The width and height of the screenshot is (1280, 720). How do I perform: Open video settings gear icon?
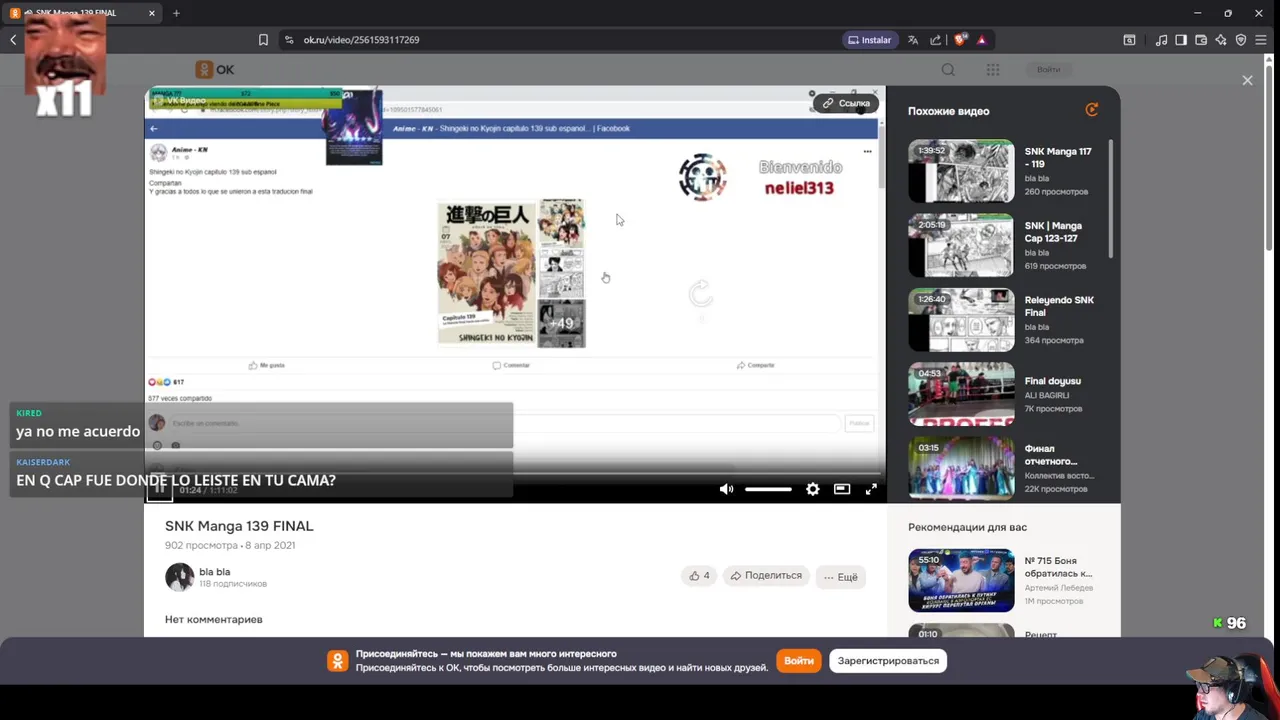[x=813, y=489]
